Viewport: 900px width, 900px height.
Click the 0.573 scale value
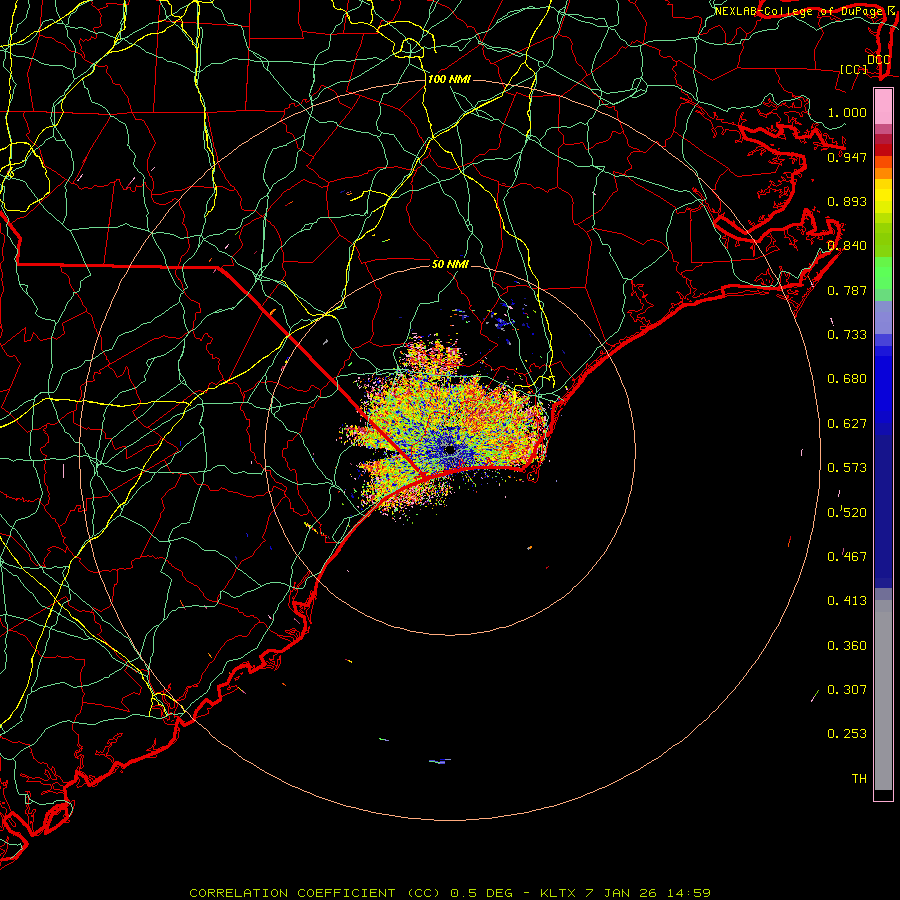(x=847, y=468)
